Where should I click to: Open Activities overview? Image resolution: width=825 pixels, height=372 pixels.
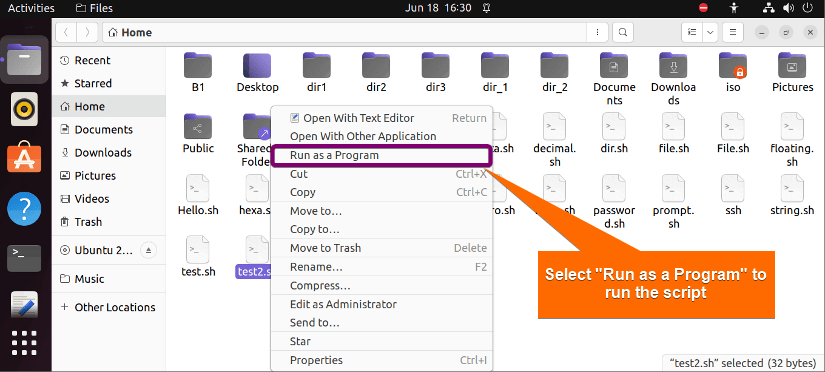point(31,8)
